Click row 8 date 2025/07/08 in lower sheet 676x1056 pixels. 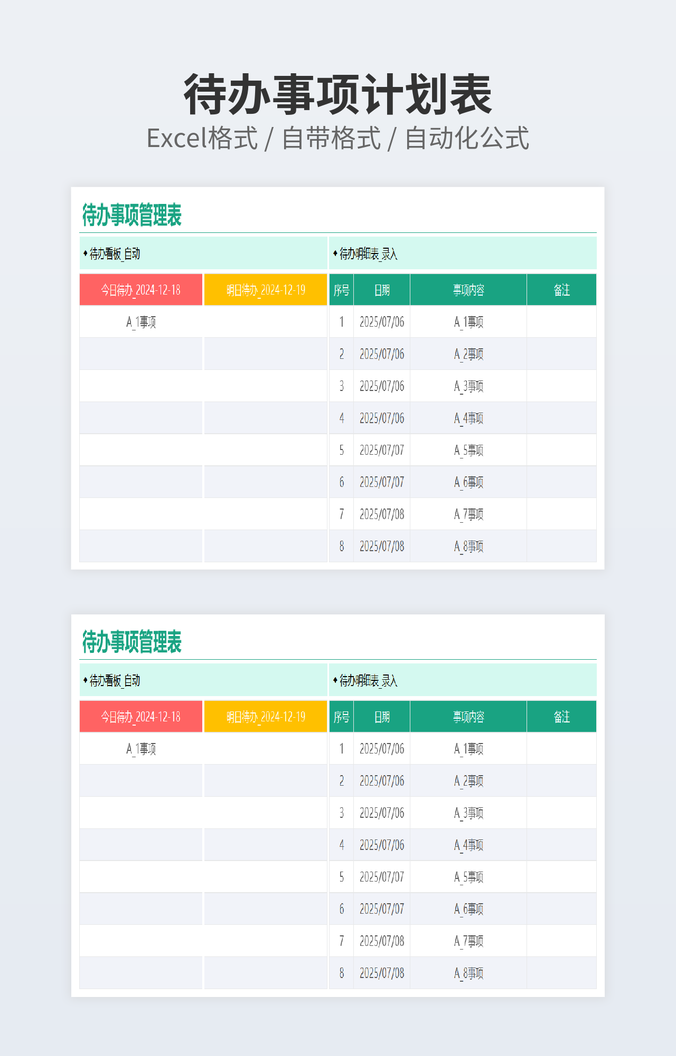coord(382,973)
